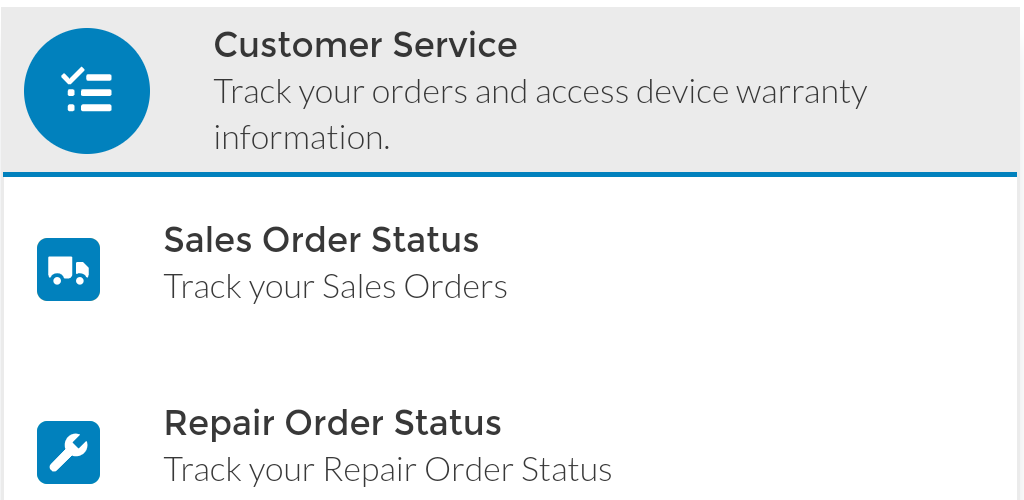
Task: Select 'Track your Repair Order Status' subtitle
Action: coord(387,469)
